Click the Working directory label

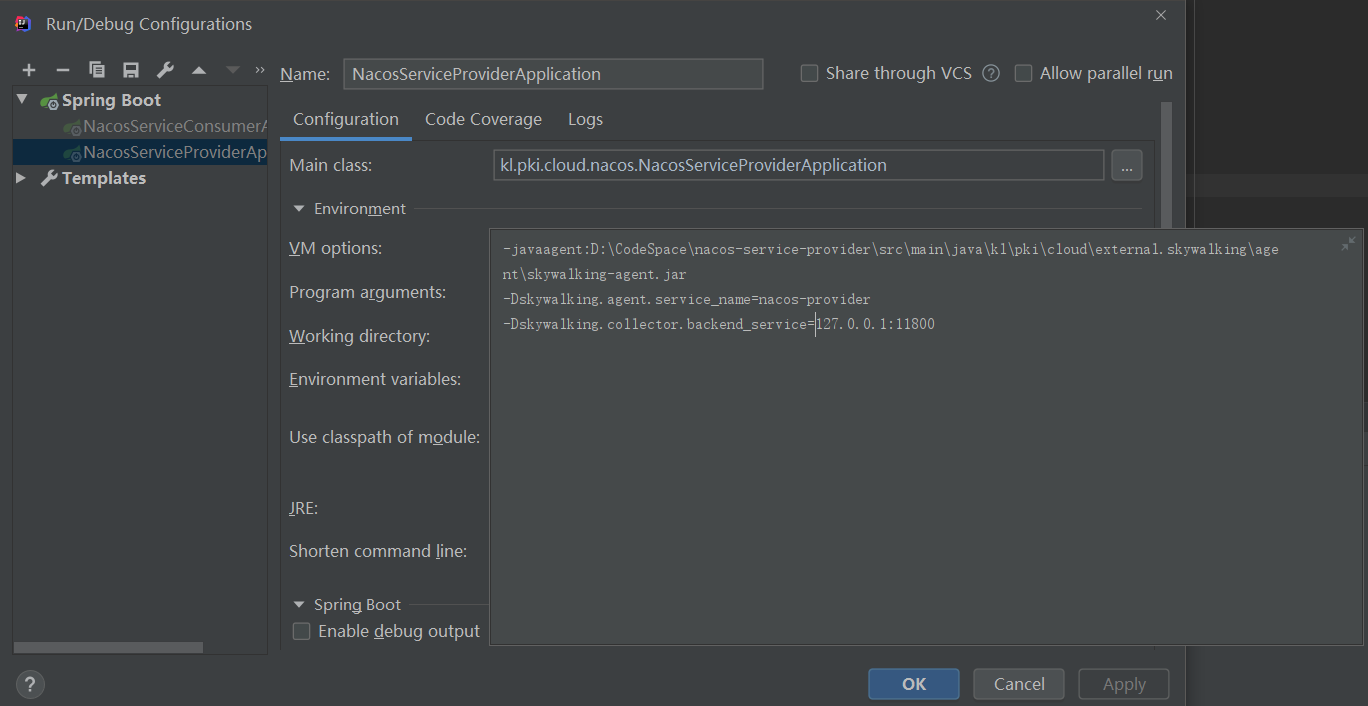[x=359, y=336]
